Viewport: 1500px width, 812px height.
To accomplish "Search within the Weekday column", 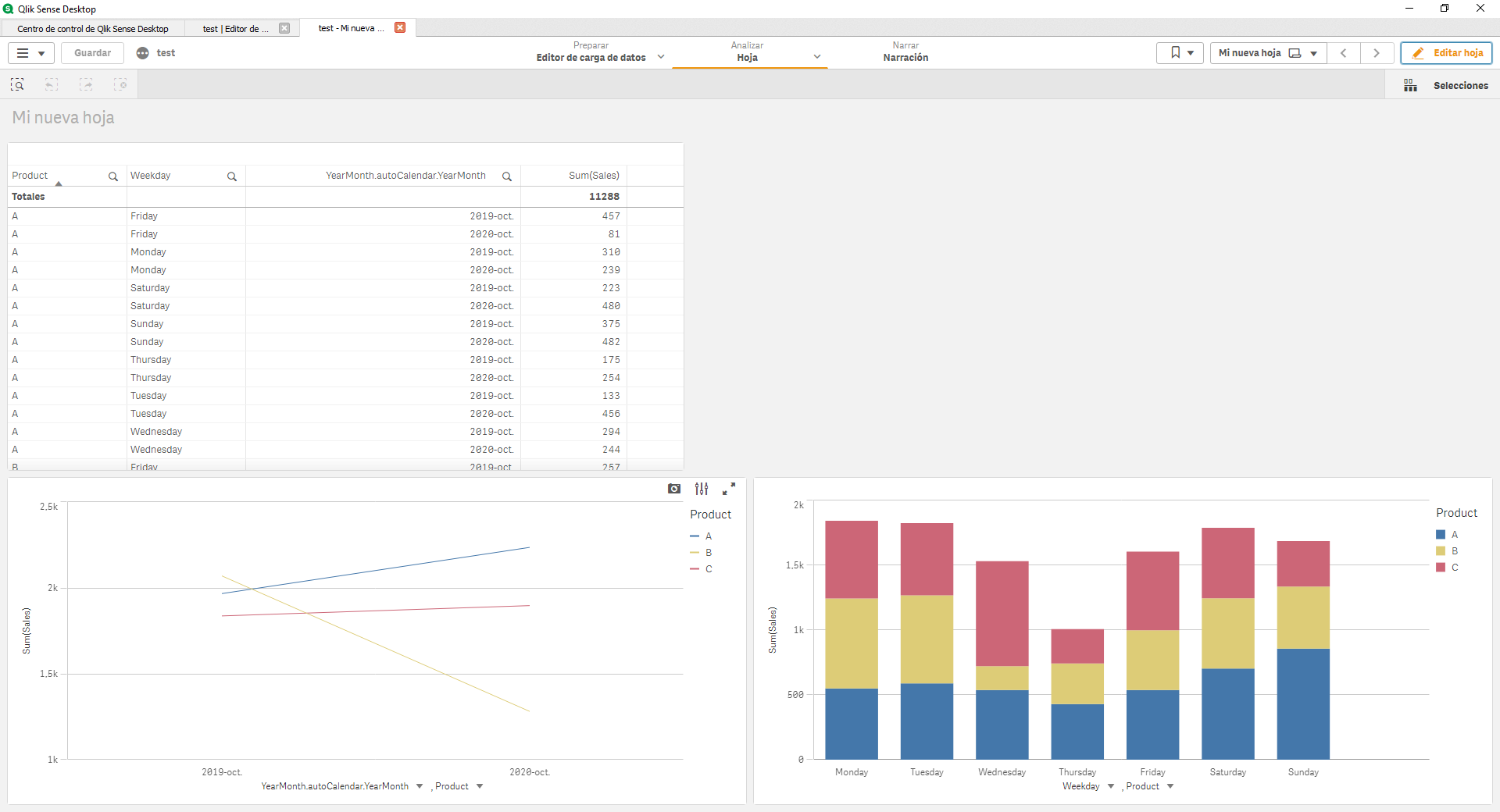I will (232, 176).
